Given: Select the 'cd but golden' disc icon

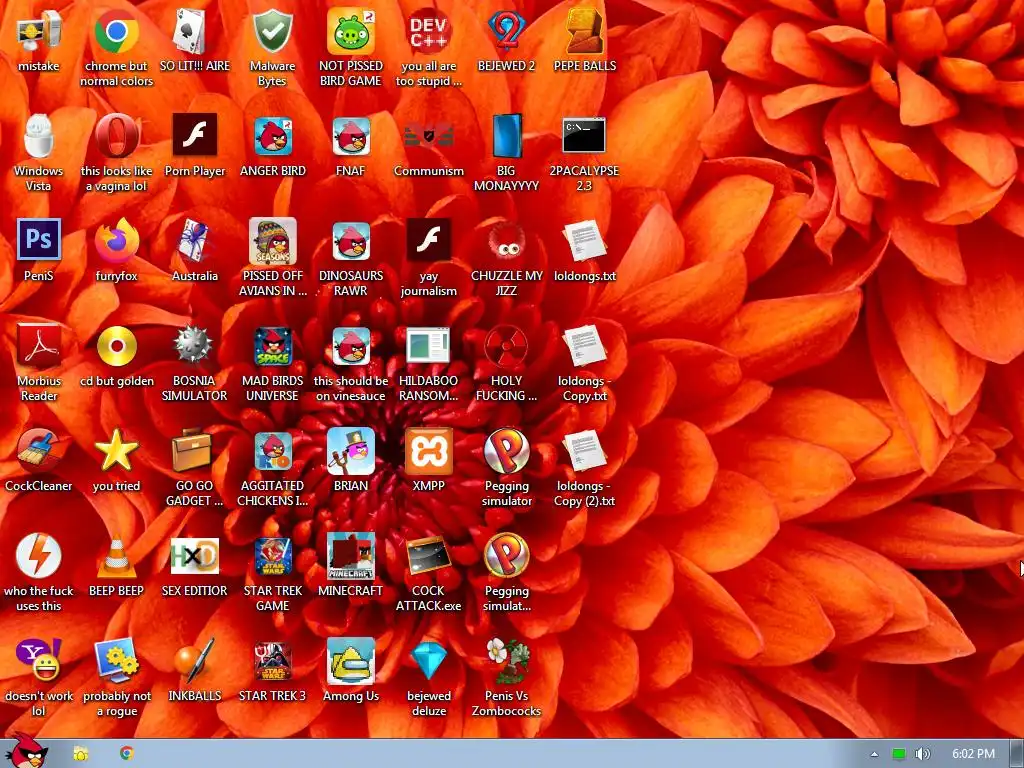Looking at the screenshot, I should [116, 346].
